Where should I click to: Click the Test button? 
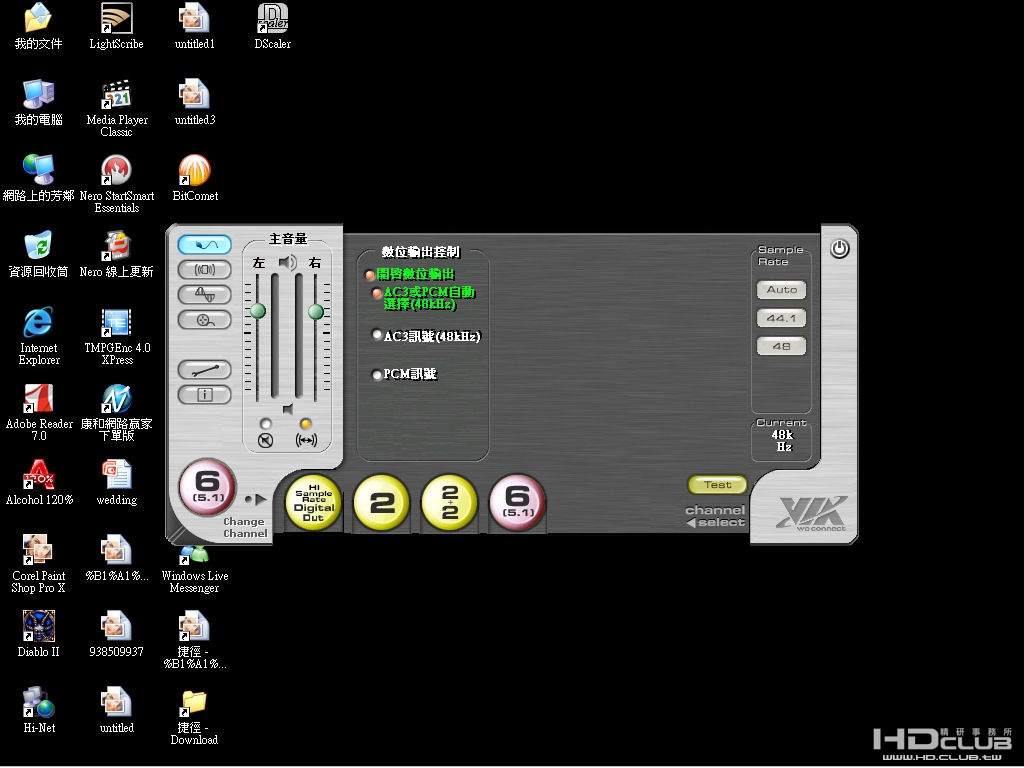coord(717,485)
